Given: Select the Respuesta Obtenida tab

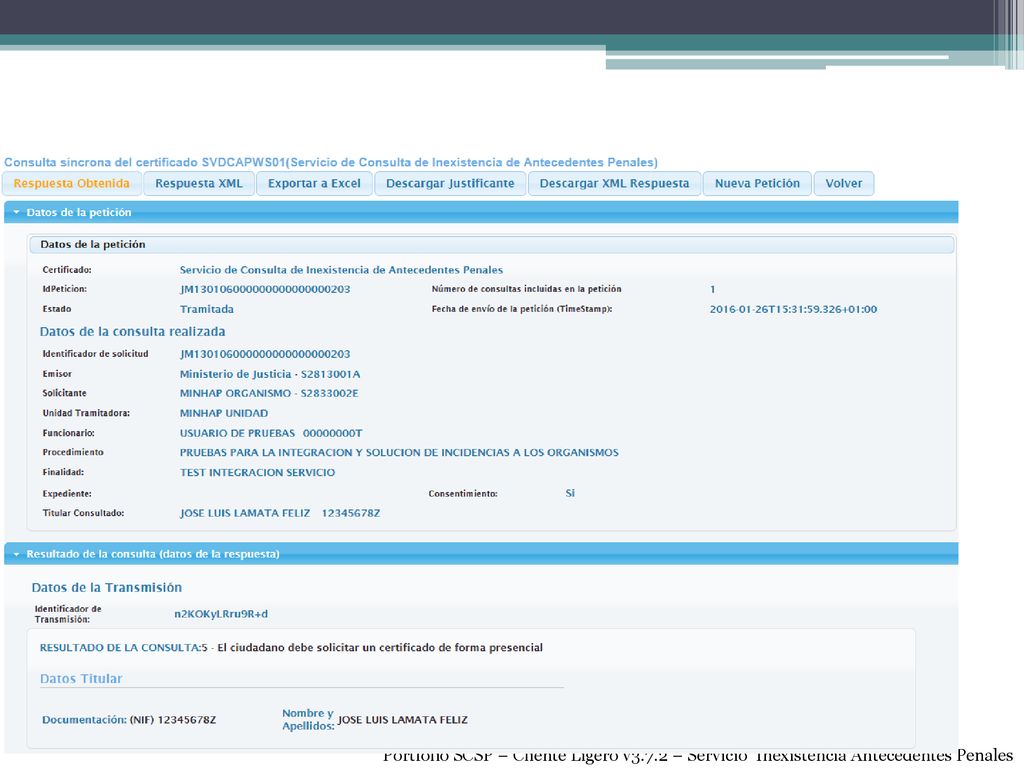Looking at the screenshot, I should tap(72, 184).
